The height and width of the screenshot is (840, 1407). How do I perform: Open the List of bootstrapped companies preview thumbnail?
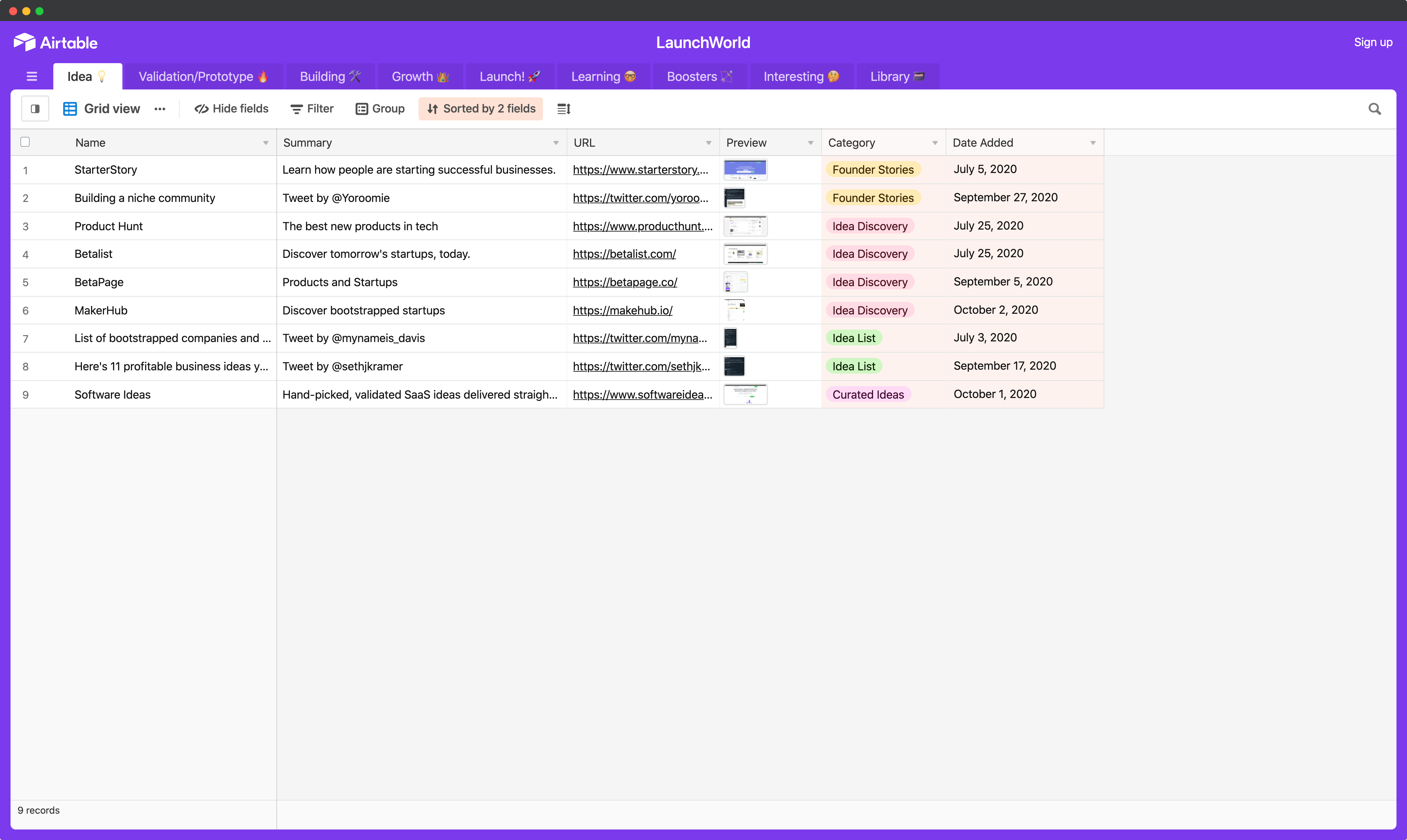click(x=731, y=338)
